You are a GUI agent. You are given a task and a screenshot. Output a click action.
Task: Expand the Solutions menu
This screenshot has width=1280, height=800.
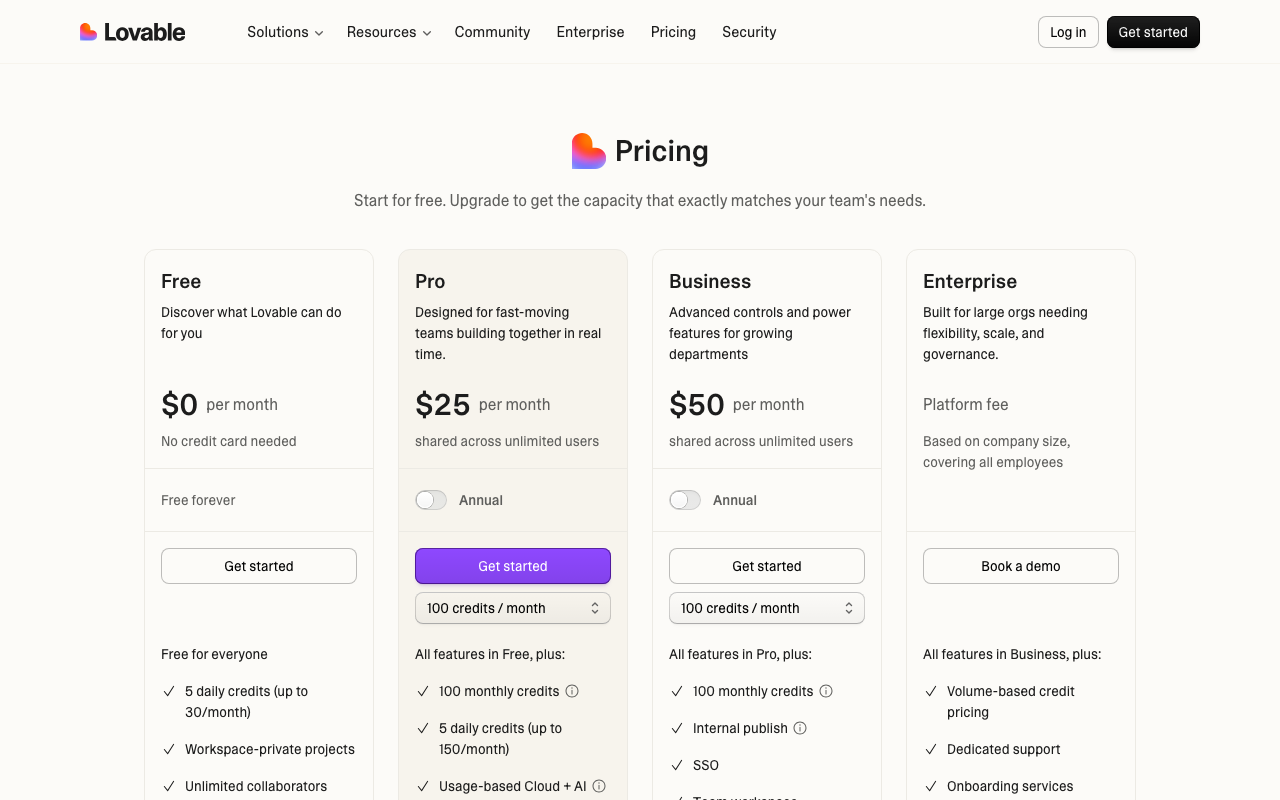[285, 32]
